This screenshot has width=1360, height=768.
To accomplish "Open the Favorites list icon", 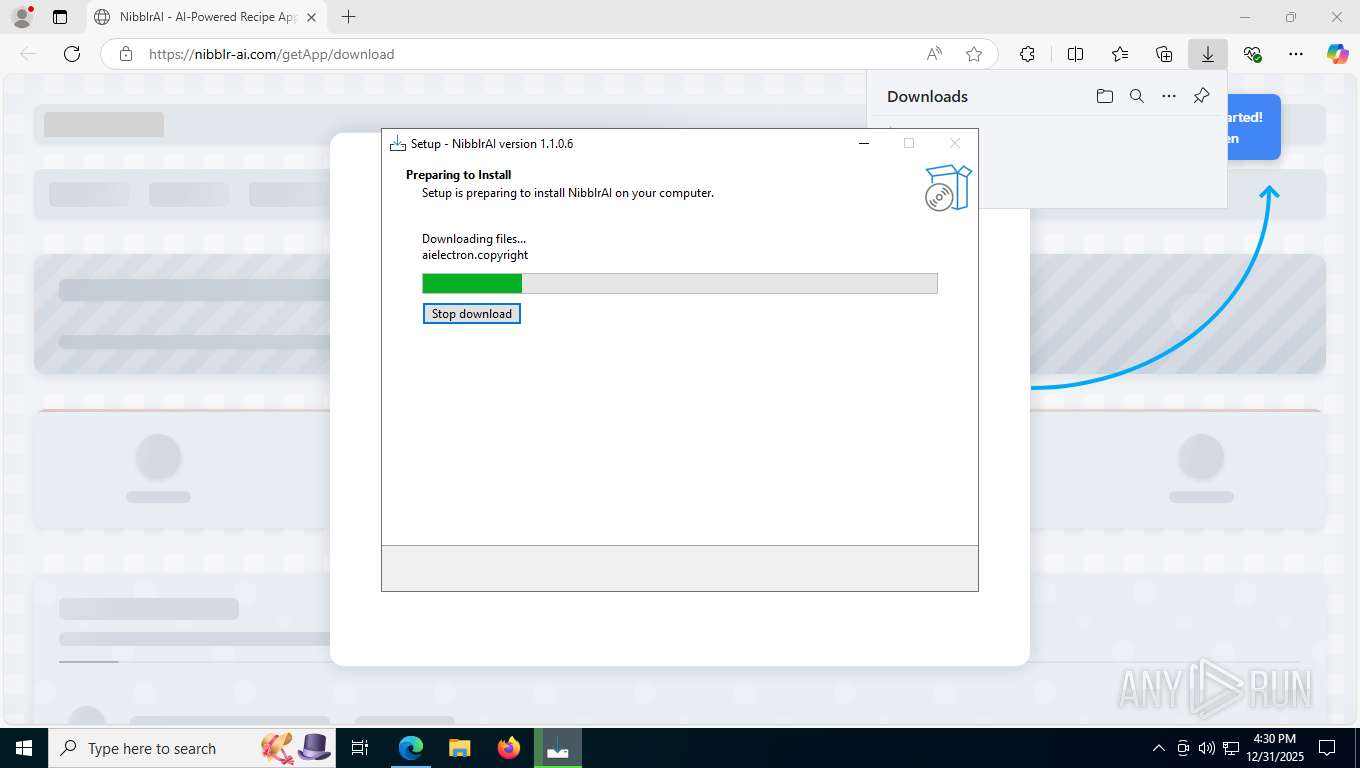I will pos(1120,54).
